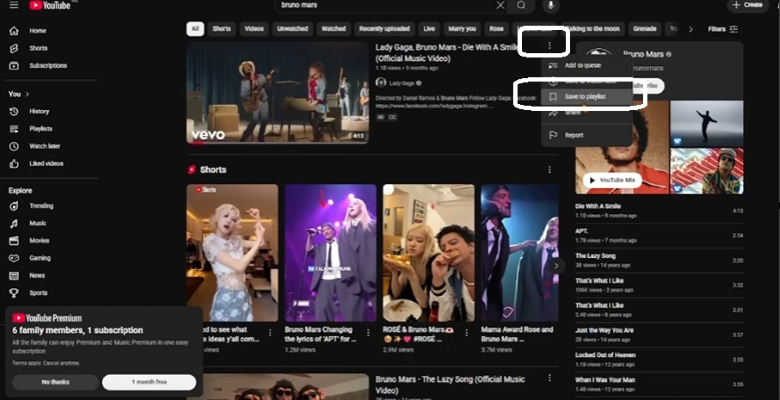Show more filter chips with arrow
The width and height of the screenshot is (780, 400).
[x=690, y=29]
